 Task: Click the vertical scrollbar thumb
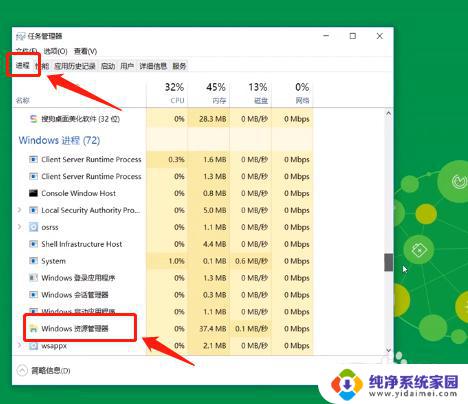pyautogui.click(x=388, y=262)
